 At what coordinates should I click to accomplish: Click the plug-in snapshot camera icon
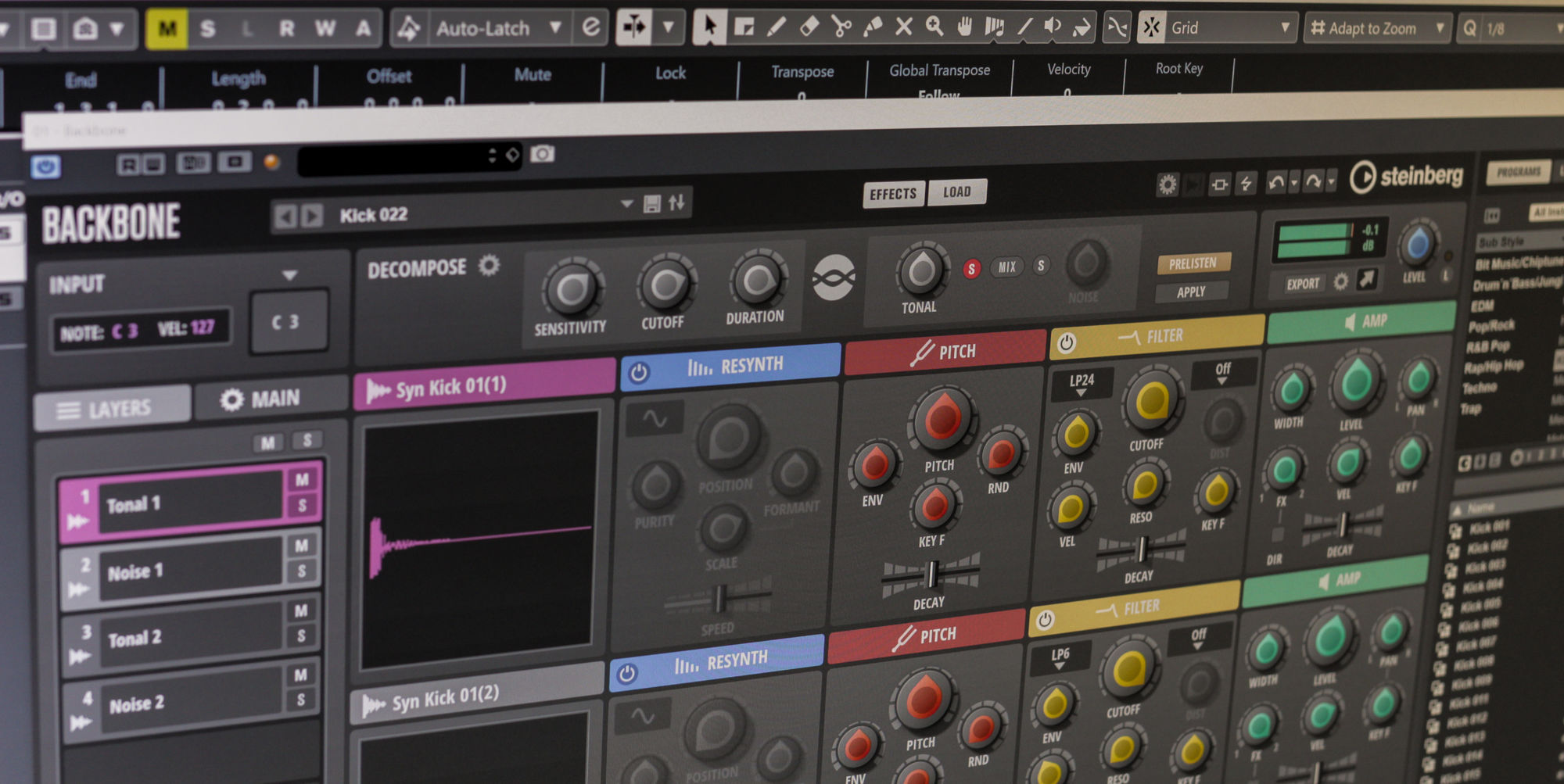pos(543,153)
